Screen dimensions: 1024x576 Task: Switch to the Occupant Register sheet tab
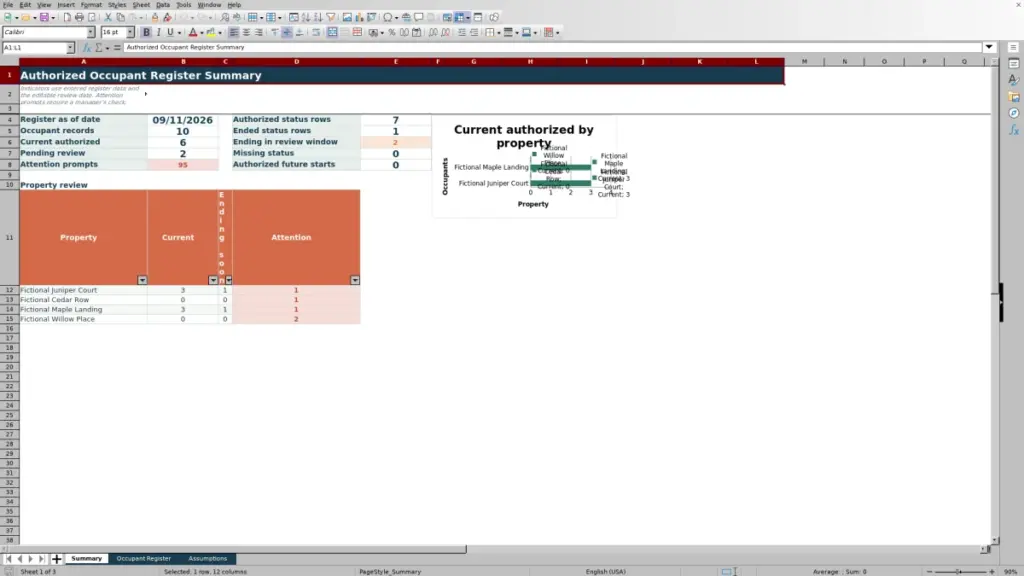pos(144,559)
